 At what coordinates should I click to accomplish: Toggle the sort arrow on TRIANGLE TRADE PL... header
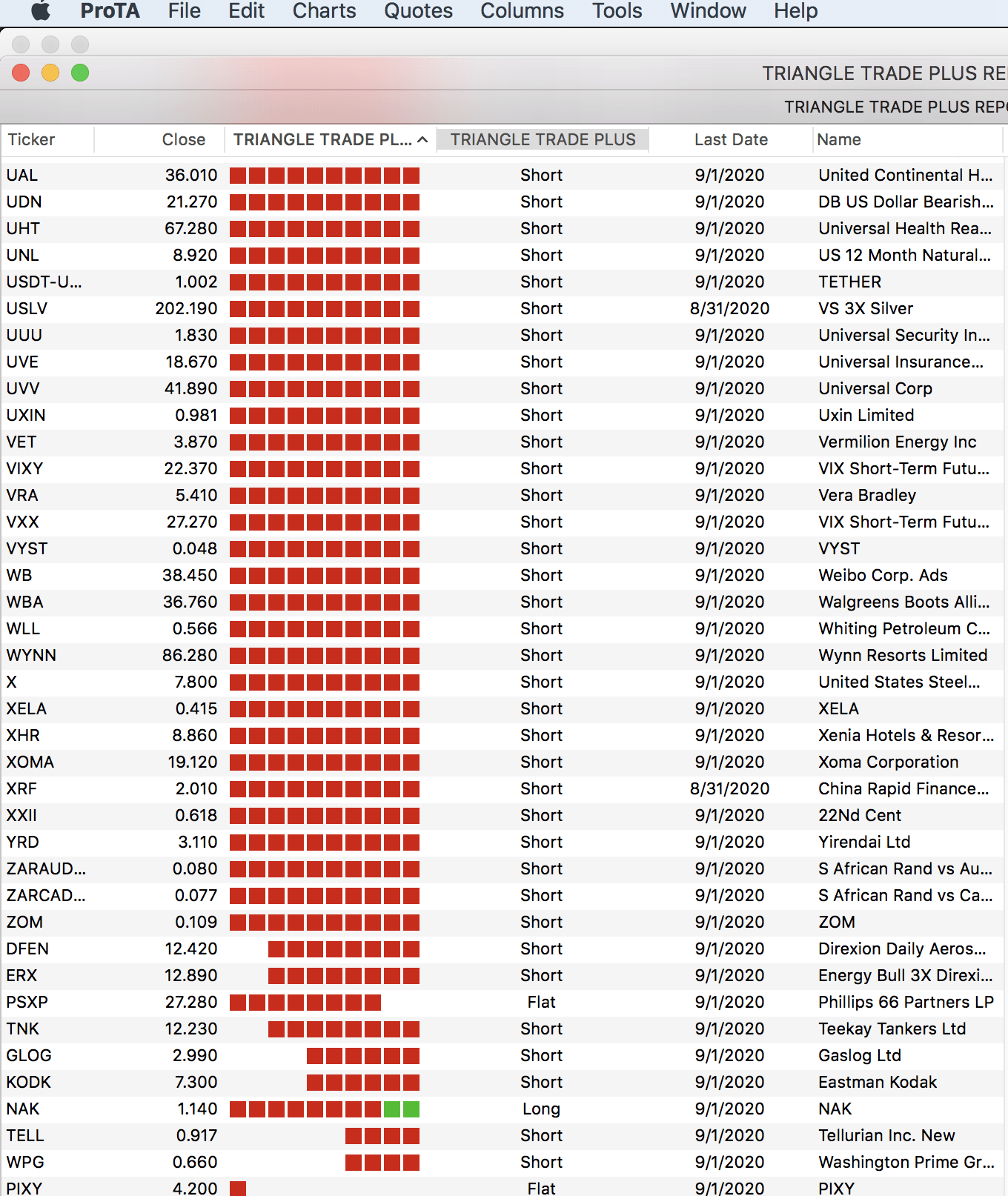422,139
